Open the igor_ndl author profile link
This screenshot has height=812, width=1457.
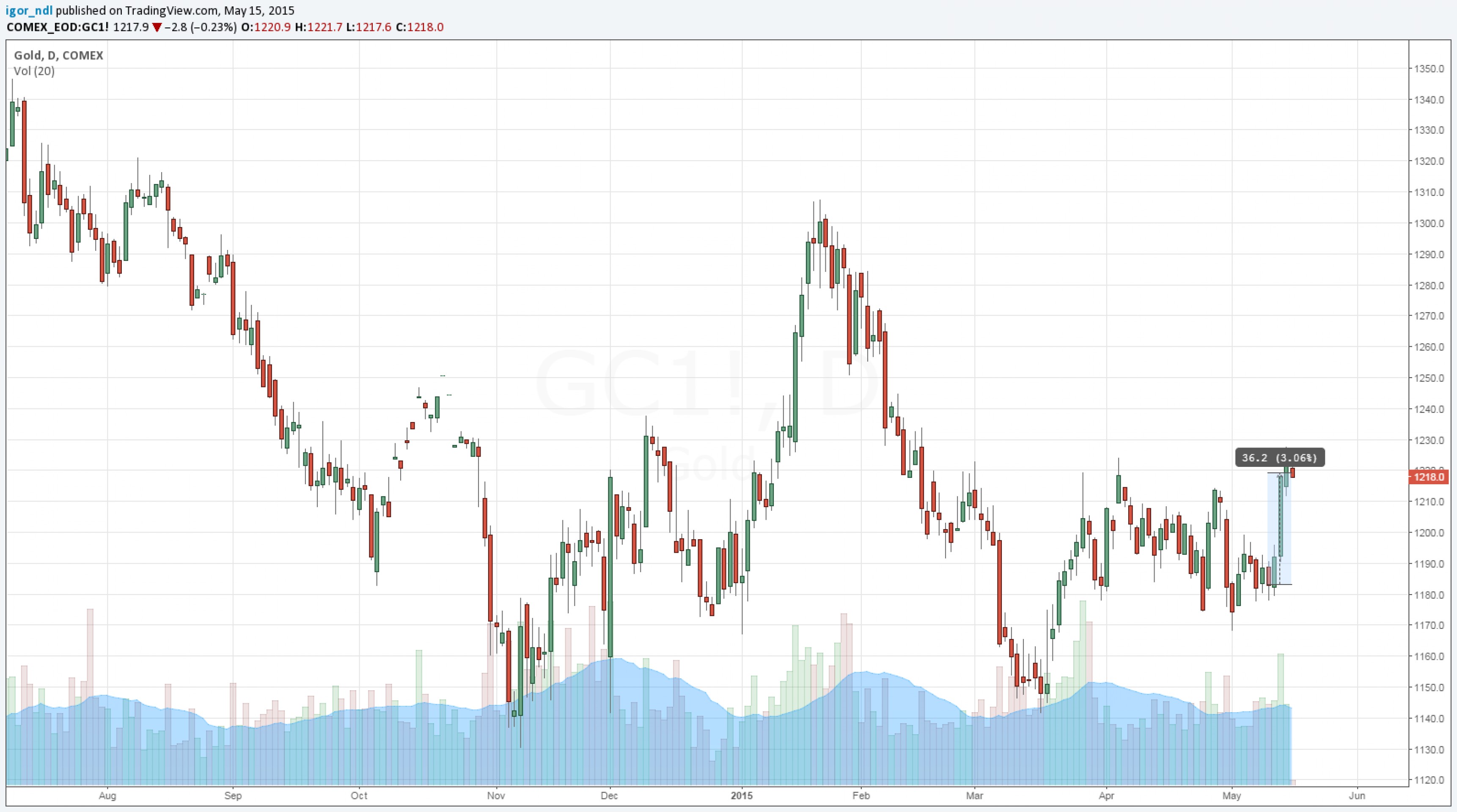[x=29, y=10]
